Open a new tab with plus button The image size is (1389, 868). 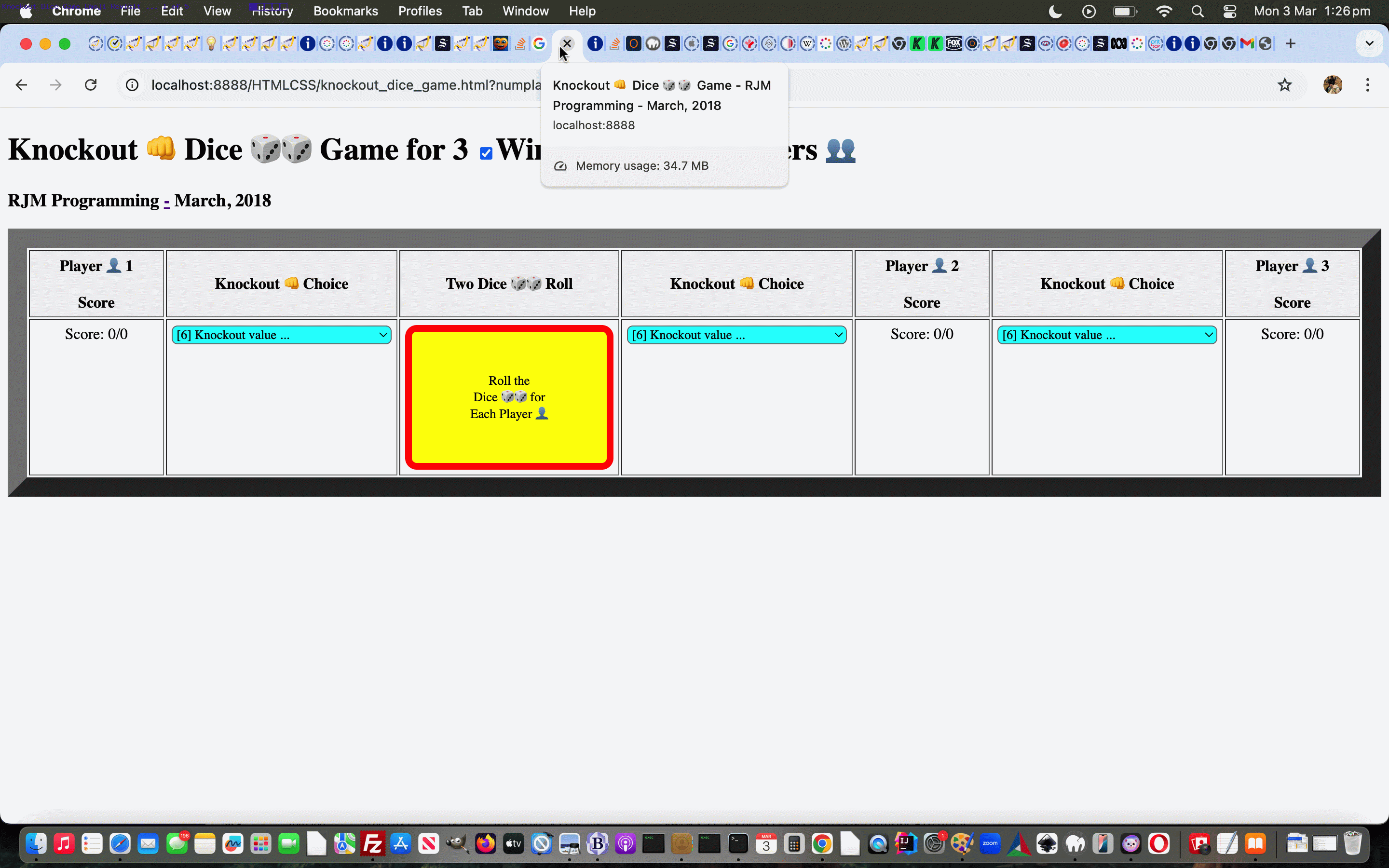coord(1290,43)
